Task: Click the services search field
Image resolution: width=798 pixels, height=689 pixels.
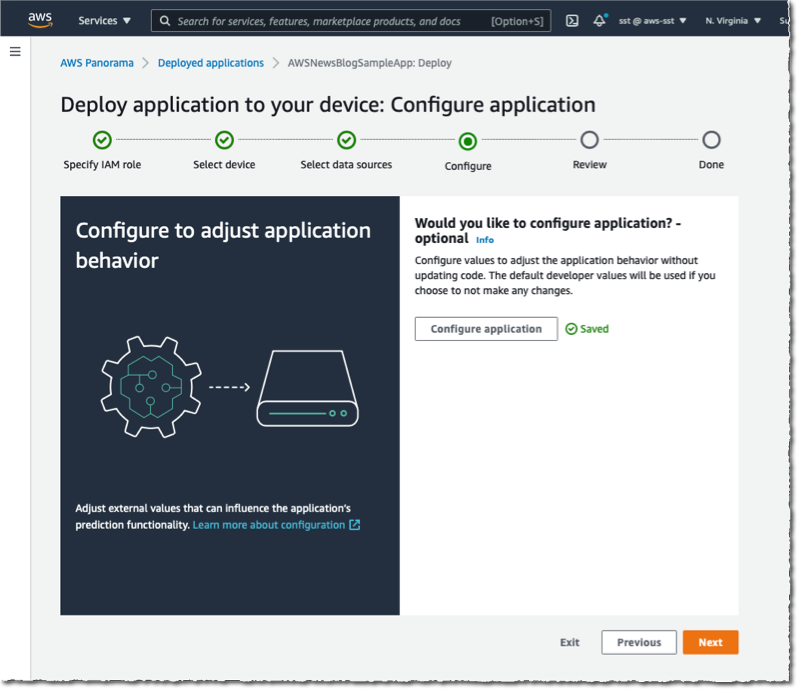Action: point(351,21)
